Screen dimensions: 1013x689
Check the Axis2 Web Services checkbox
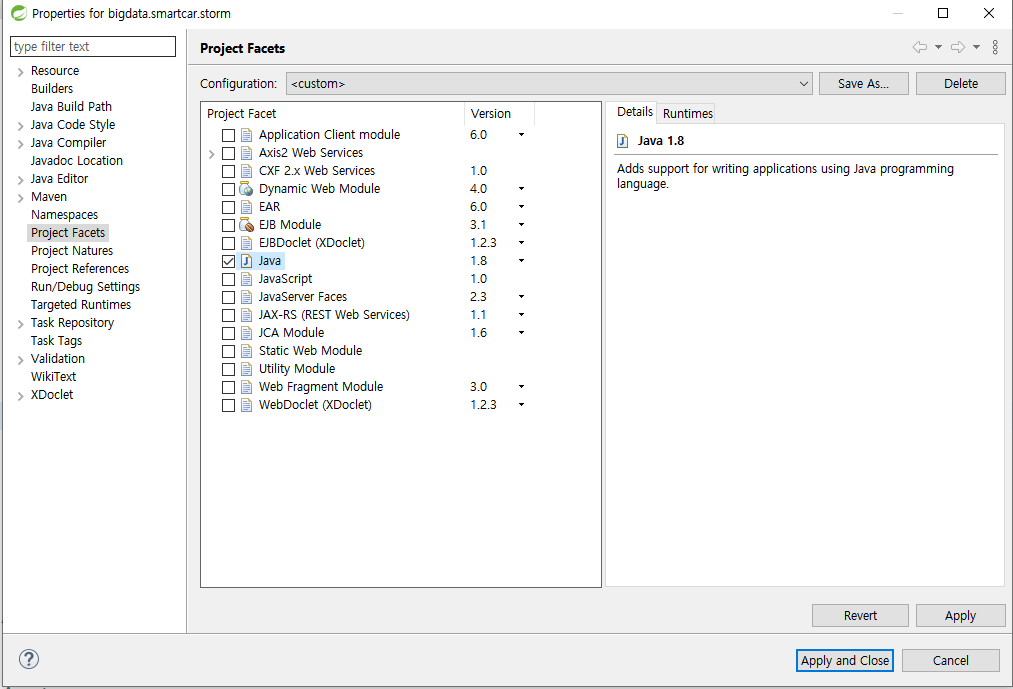228,153
